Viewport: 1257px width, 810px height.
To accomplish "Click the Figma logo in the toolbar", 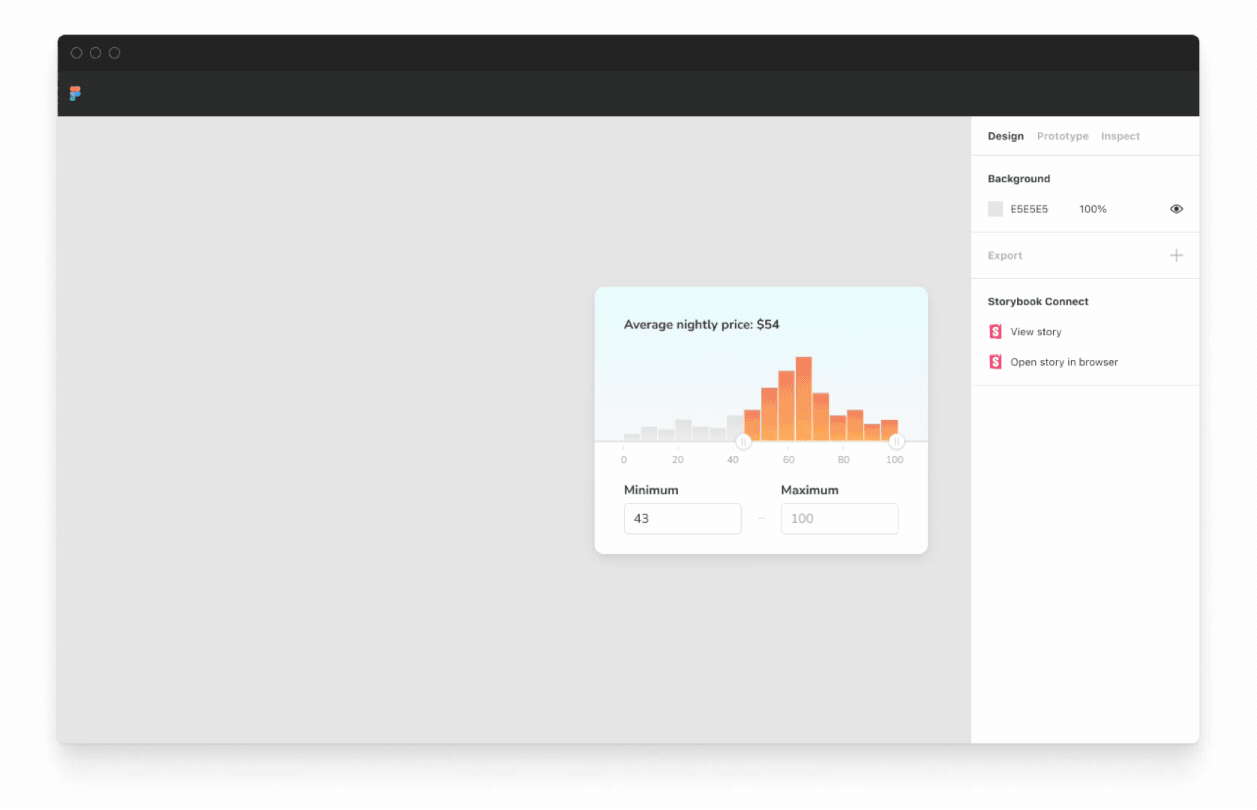I will (75, 93).
